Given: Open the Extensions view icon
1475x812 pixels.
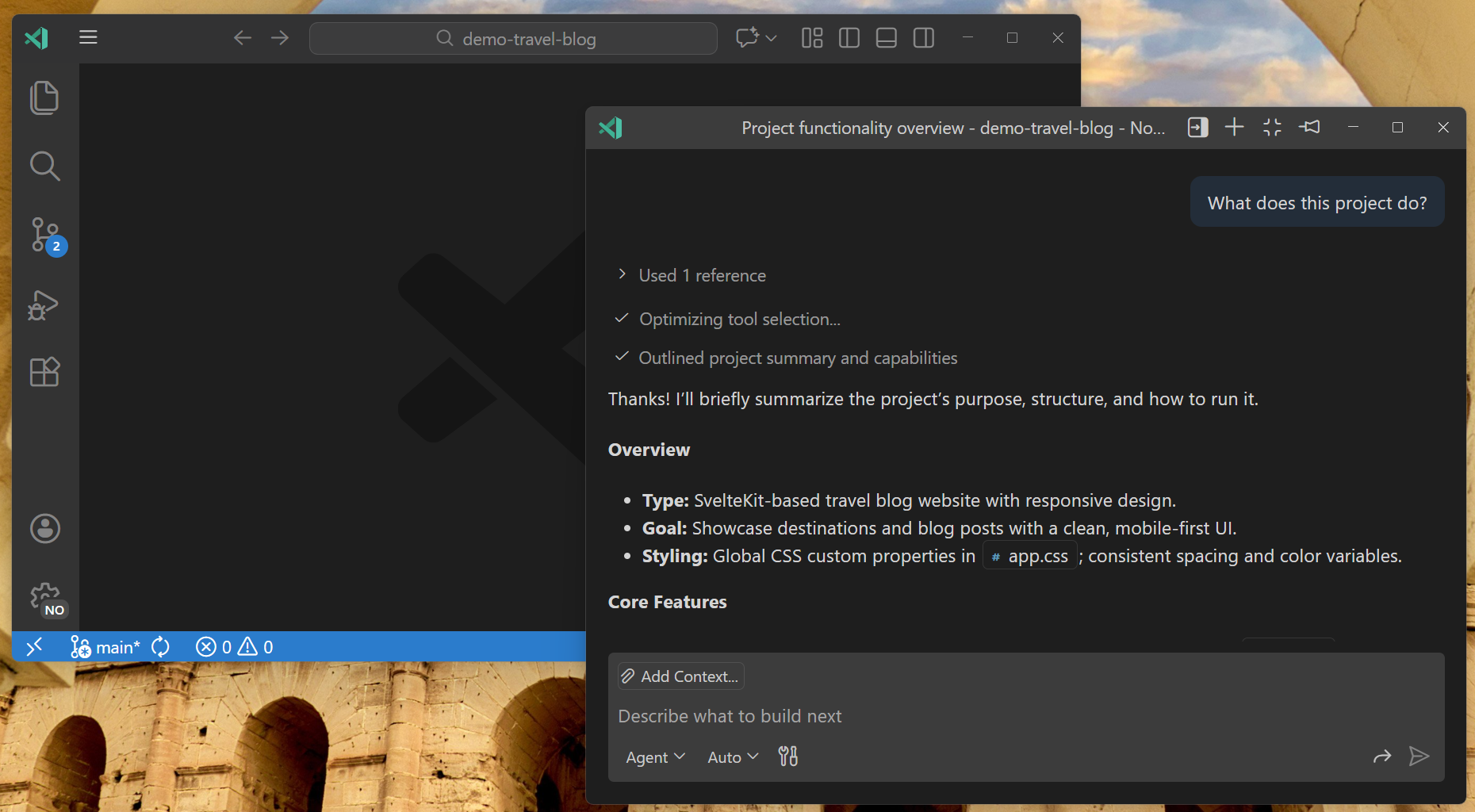Looking at the screenshot, I should [44, 372].
